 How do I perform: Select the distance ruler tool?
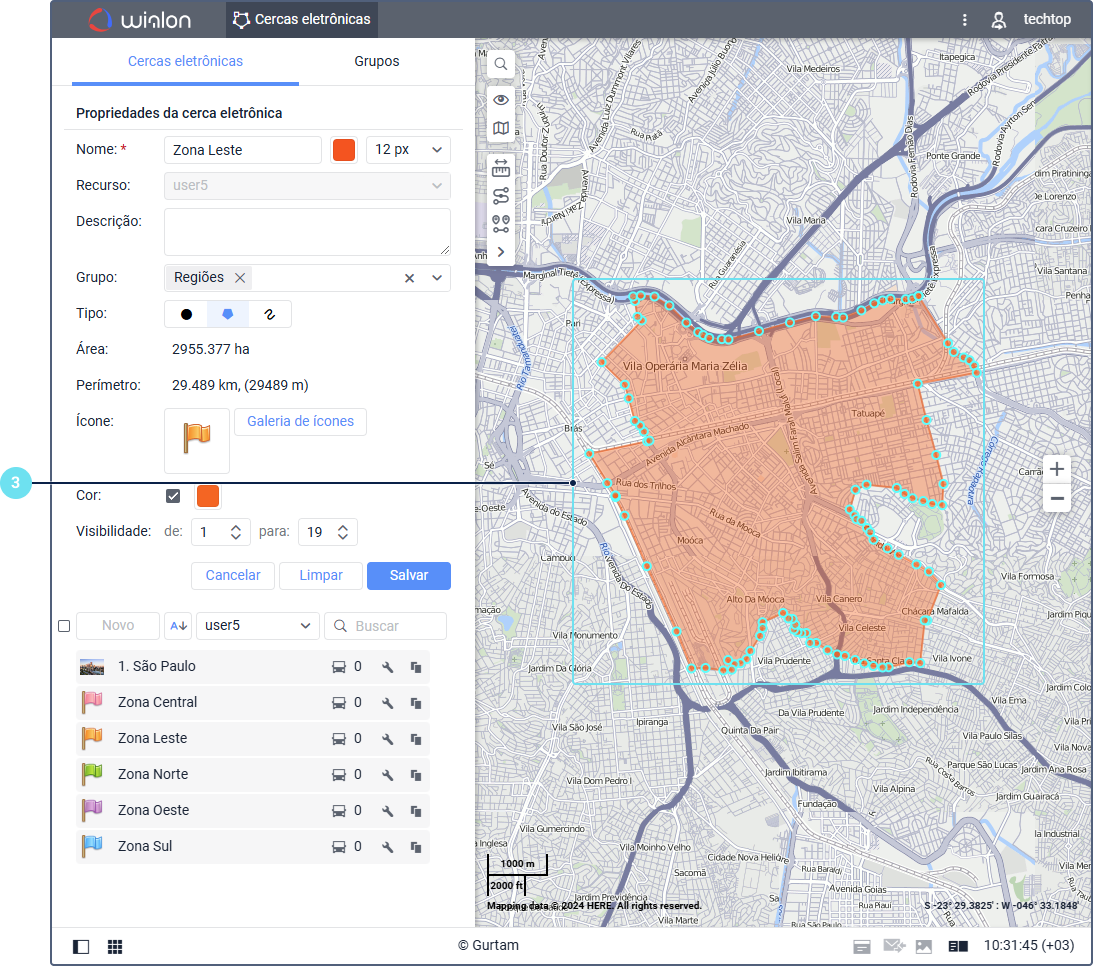click(x=501, y=167)
